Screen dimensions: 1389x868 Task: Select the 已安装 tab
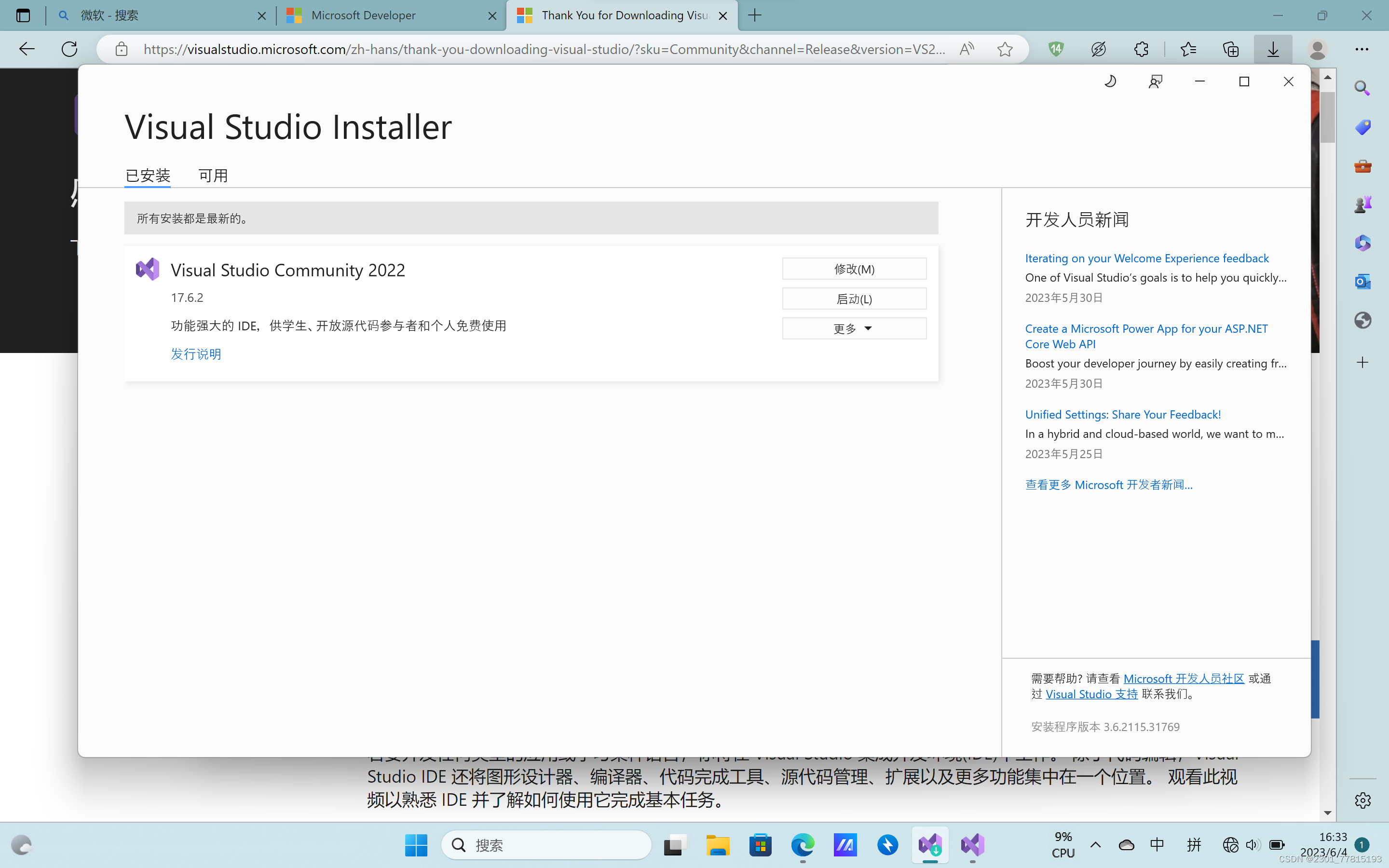[x=148, y=175]
